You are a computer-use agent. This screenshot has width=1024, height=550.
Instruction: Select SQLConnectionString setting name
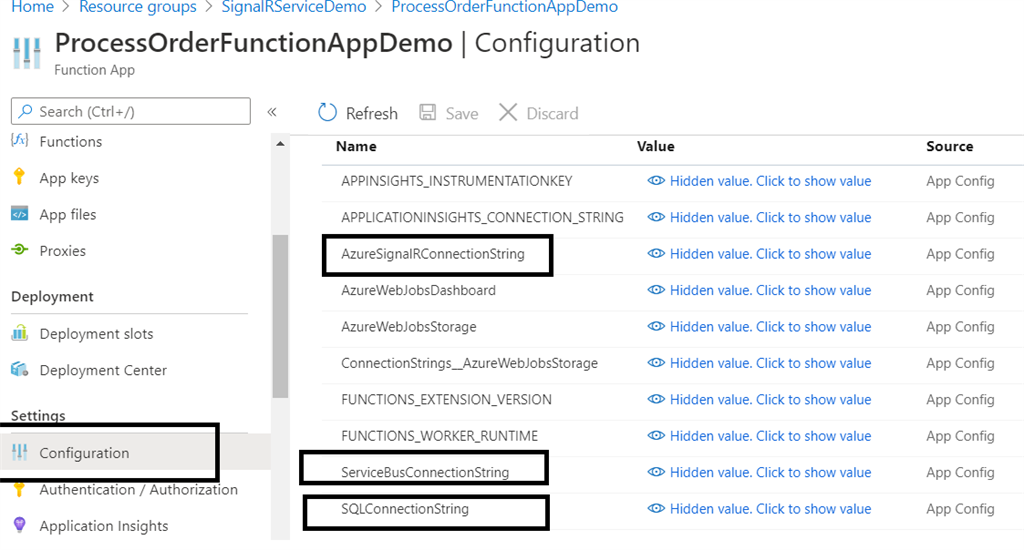point(405,509)
